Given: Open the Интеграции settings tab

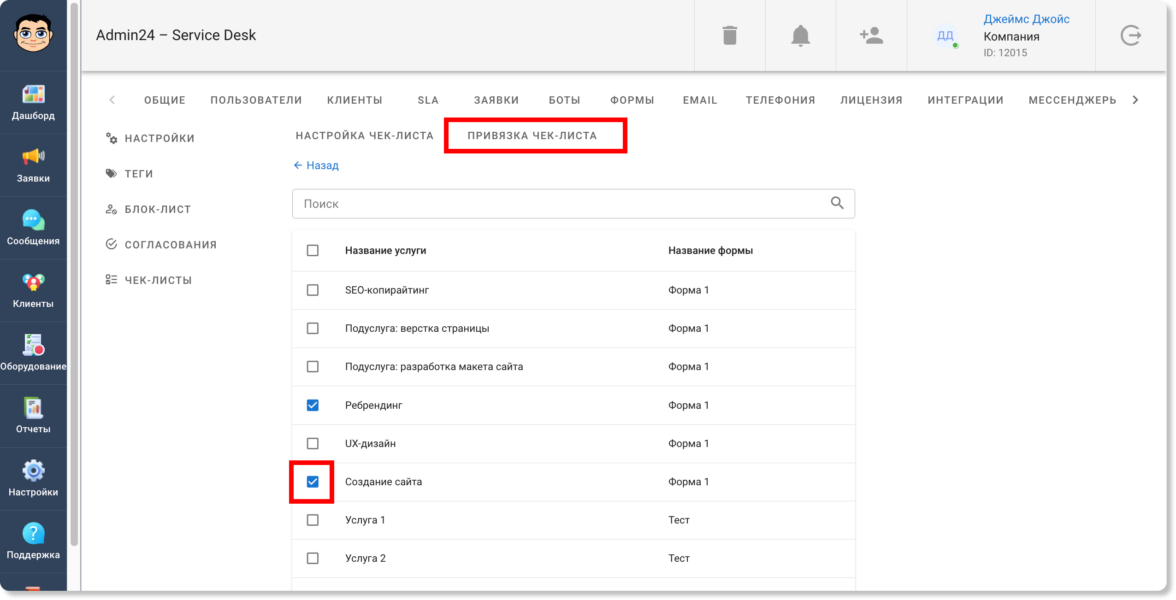Looking at the screenshot, I should [965, 100].
